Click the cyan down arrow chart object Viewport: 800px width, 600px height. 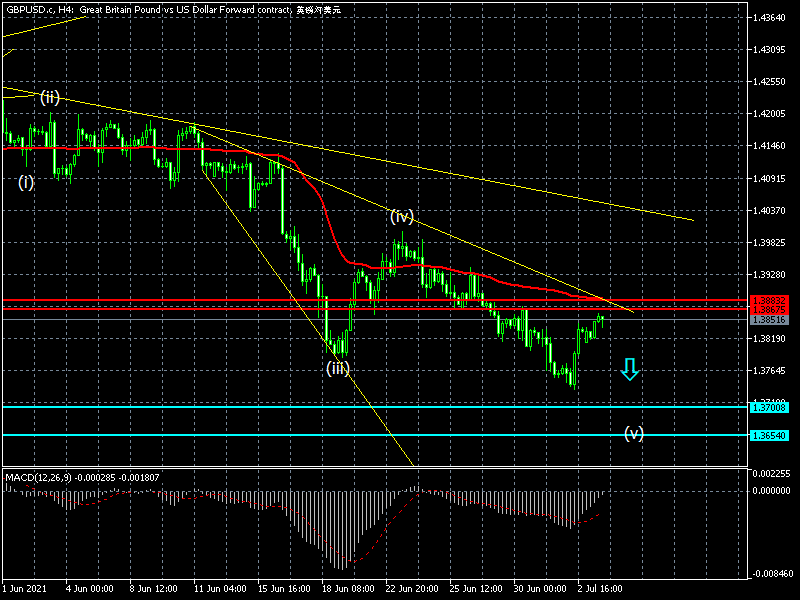630,369
